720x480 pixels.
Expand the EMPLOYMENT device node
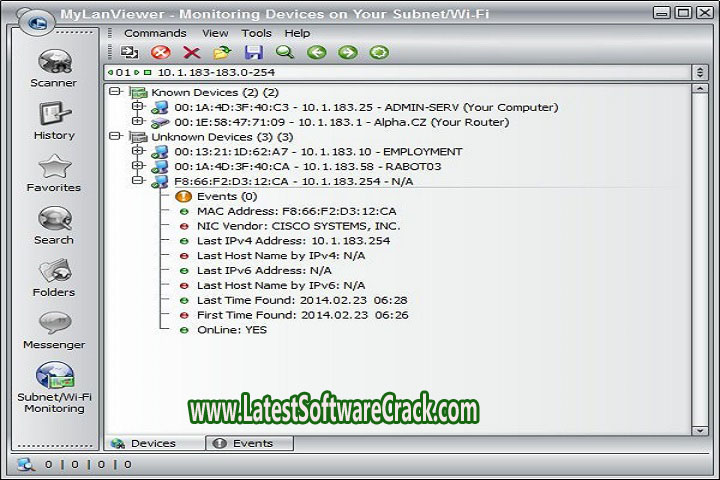coord(137,151)
